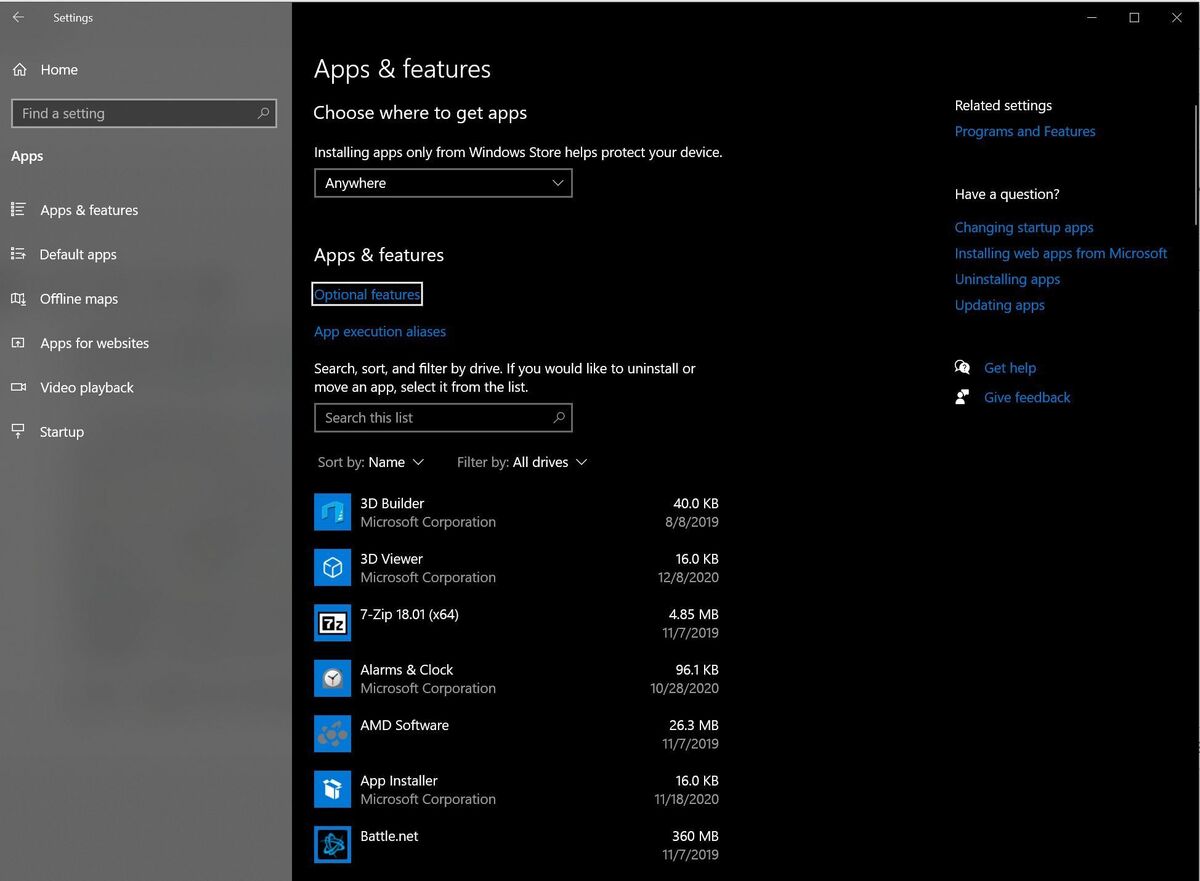Click the magnifier in Search this list
Image resolution: width=1200 pixels, height=881 pixels.
point(559,417)
